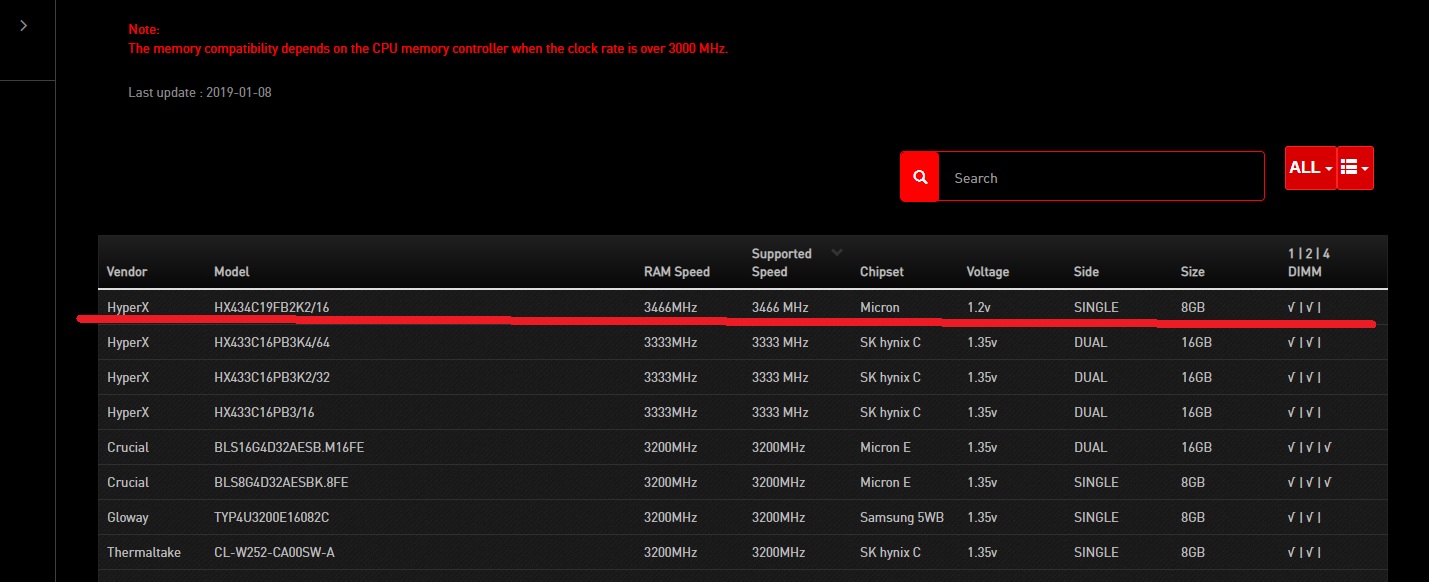Select model TYP4U3200E16082C

tap(271, 517)
